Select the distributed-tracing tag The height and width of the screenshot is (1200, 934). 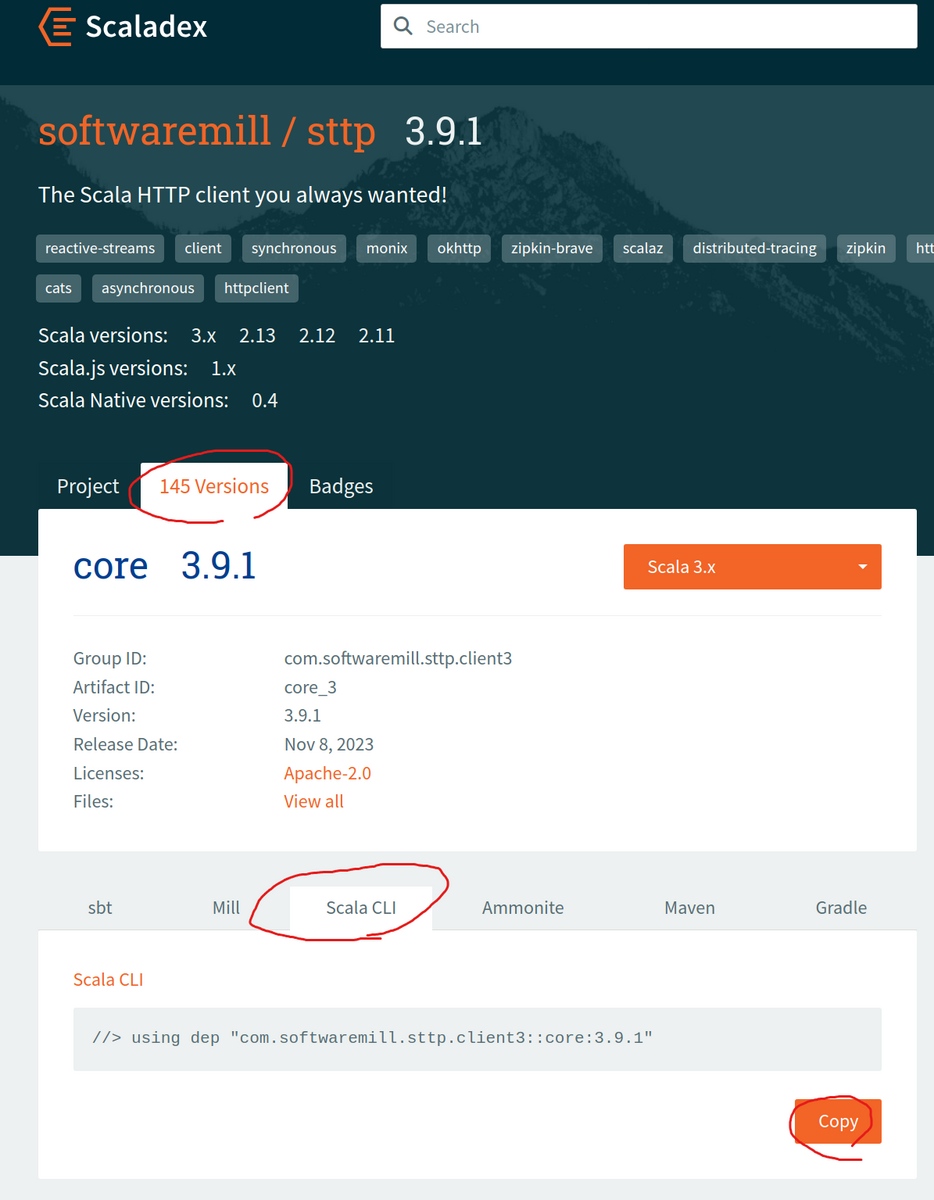[755, 248]
